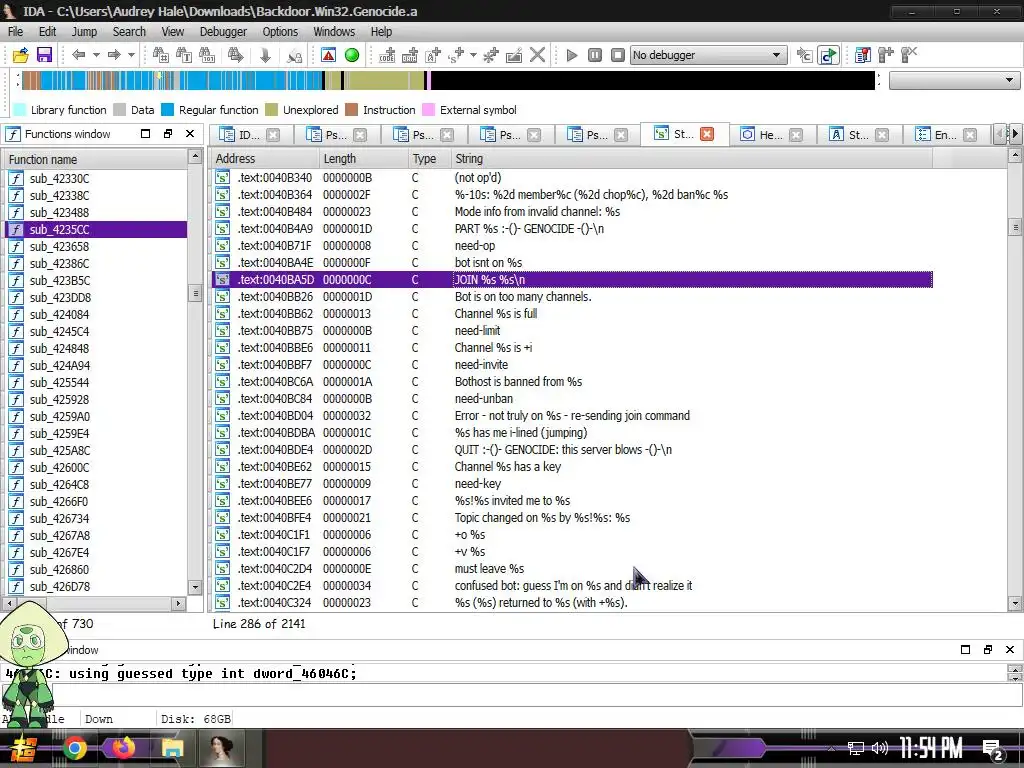Screen dimensions: 1024x768
Task: Jump forward with the right arrow
Action: [x=114, y=56]
